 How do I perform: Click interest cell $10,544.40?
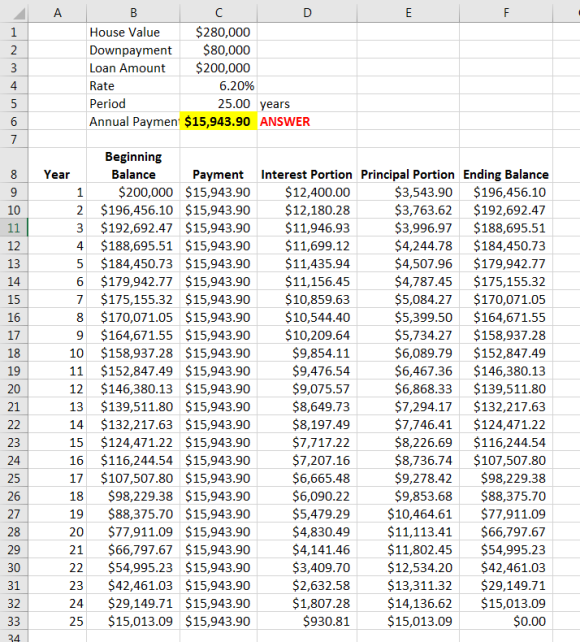tap(307, 317)
